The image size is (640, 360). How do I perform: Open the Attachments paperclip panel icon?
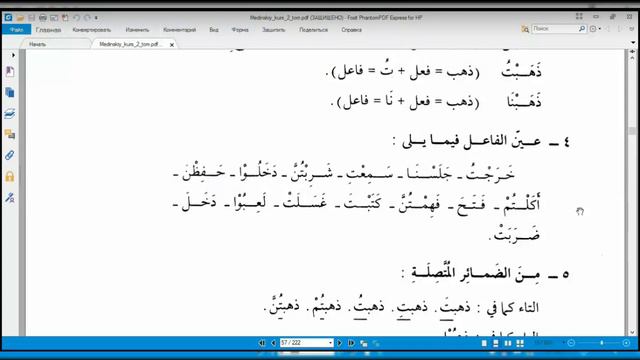10,155
